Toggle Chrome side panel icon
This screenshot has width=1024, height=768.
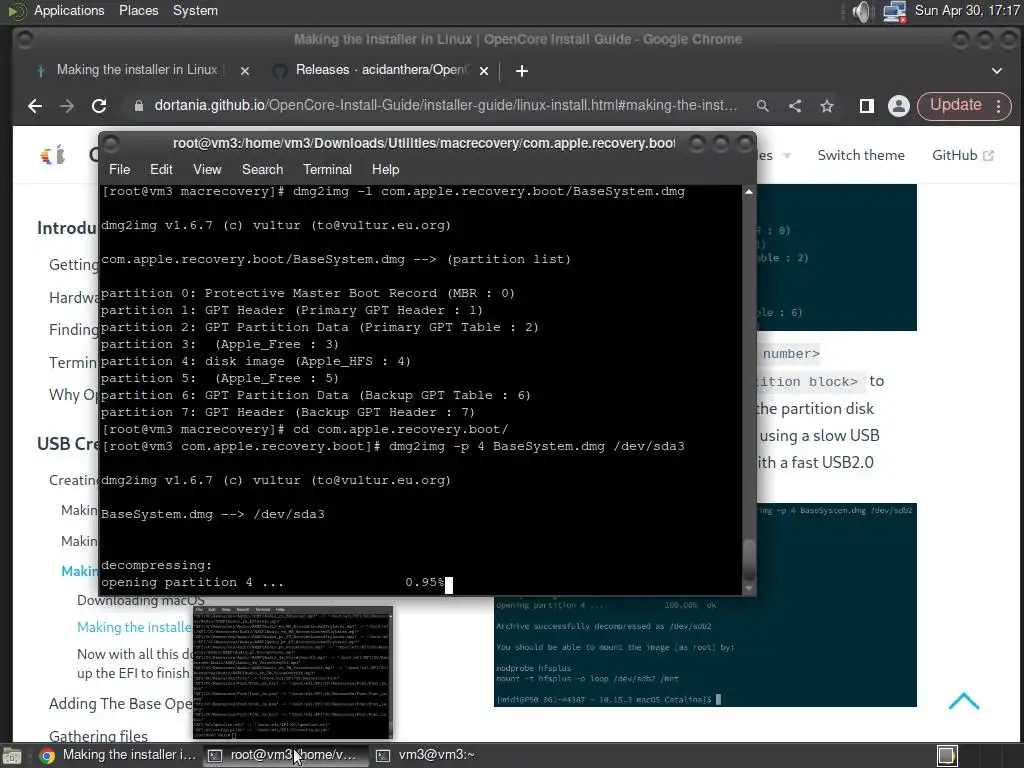867,106
